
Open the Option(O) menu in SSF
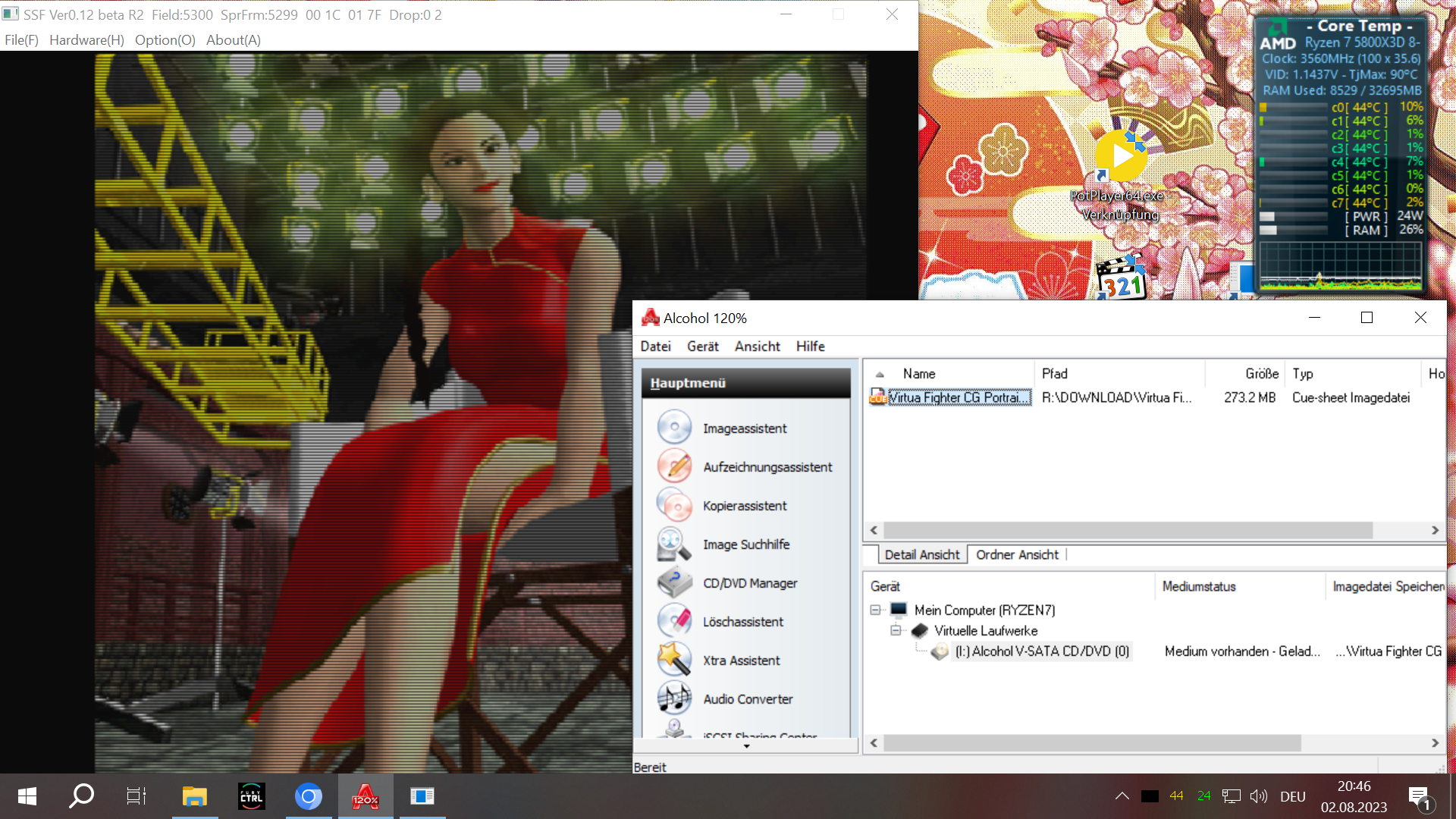[165, 40]
